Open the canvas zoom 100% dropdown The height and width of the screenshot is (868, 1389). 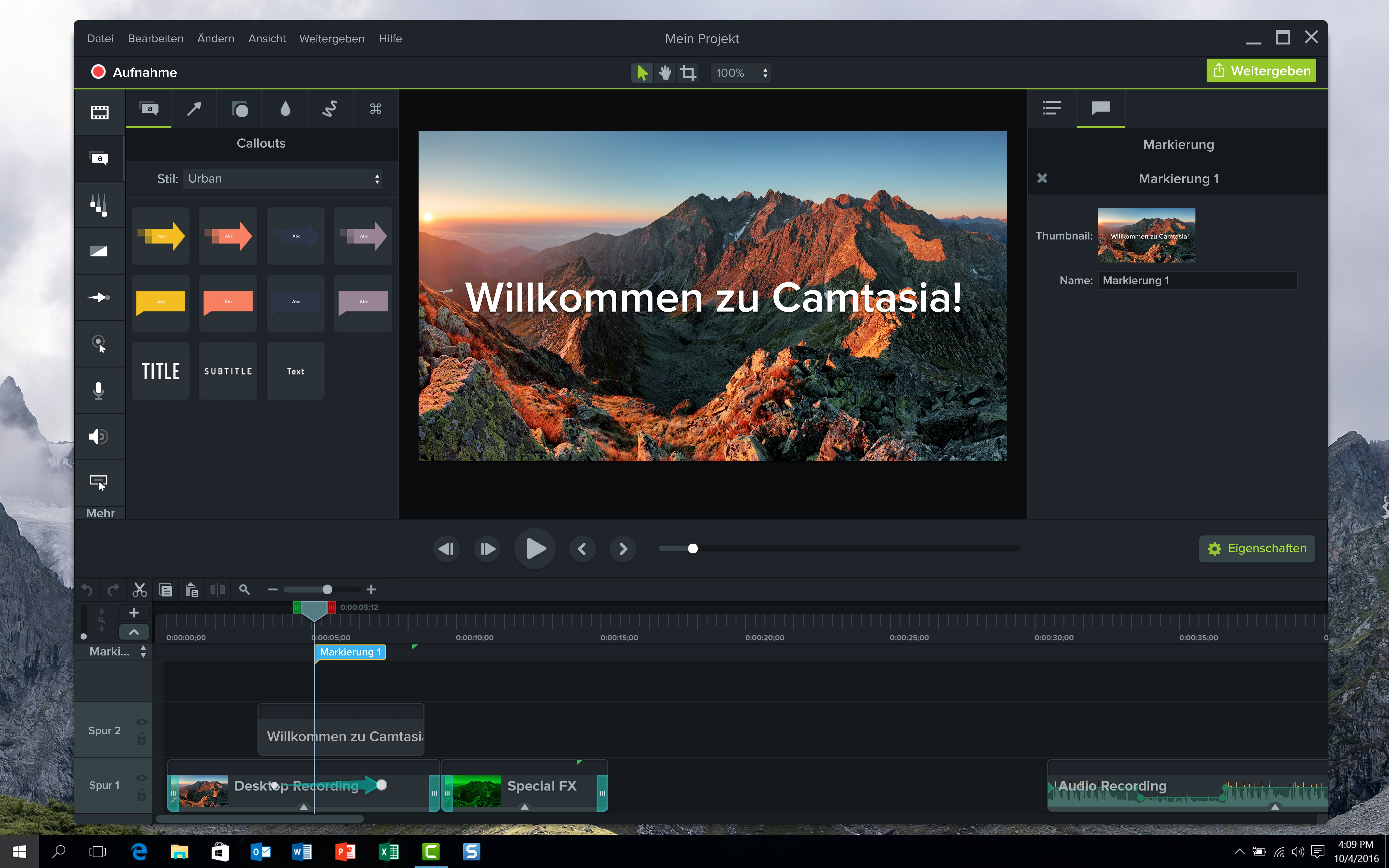point(741,73)
